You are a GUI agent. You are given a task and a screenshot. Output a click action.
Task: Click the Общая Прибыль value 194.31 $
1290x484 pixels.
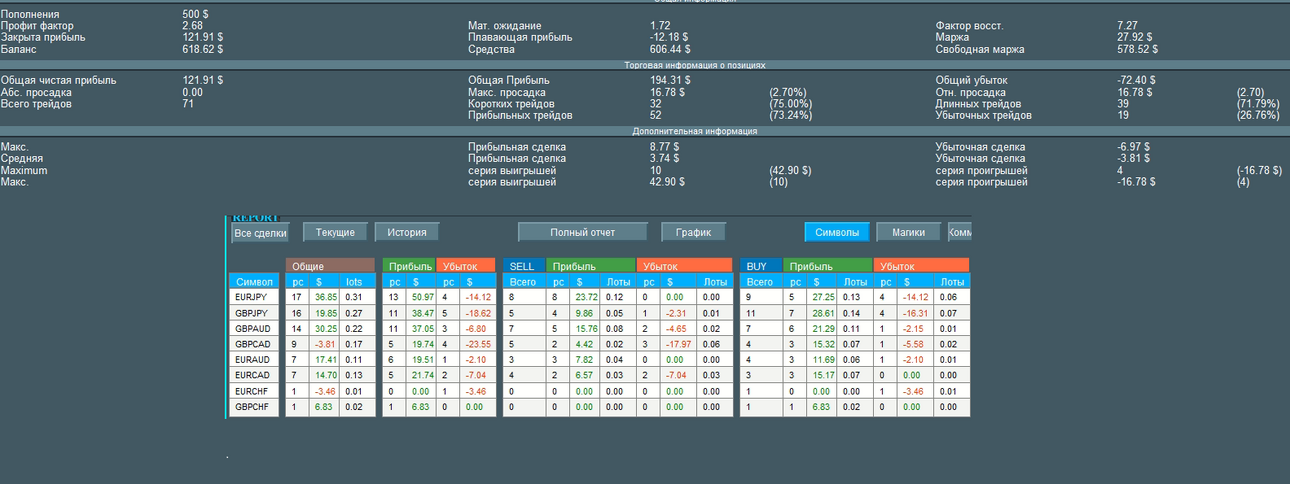670,80
